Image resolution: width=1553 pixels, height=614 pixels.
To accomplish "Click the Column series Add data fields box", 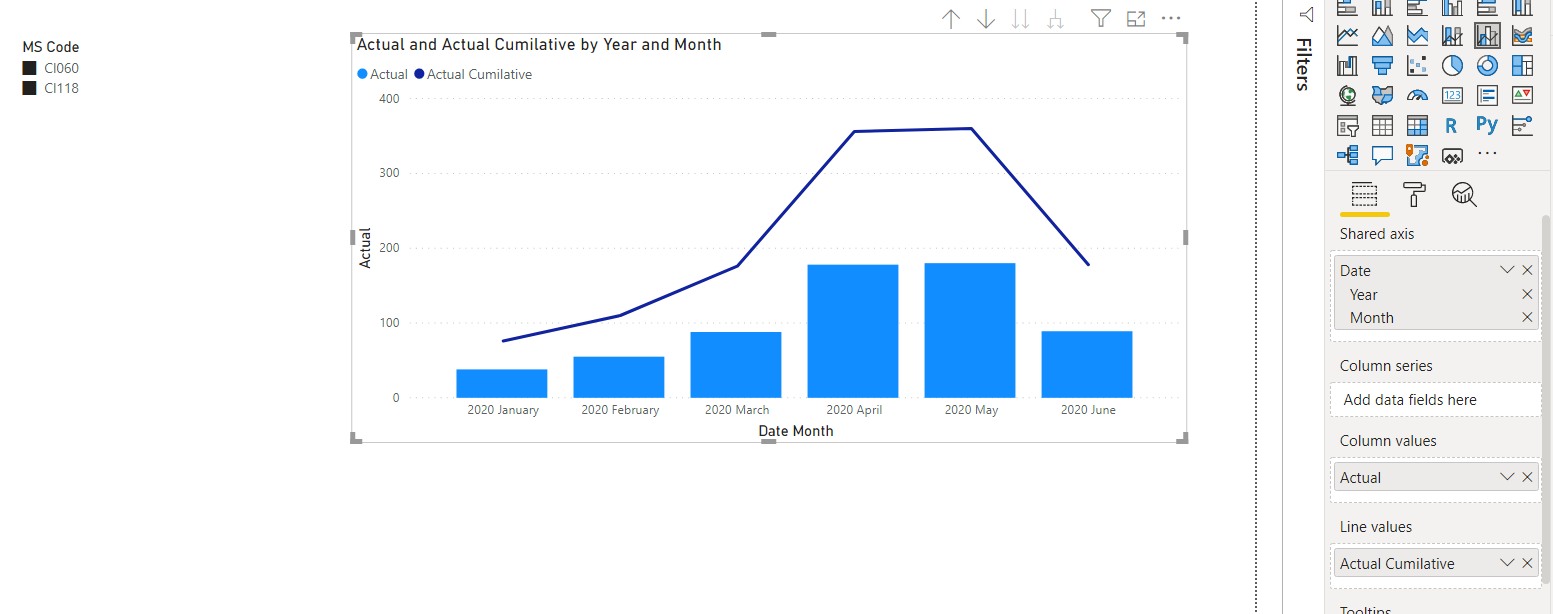I will (x=1436, y=399).
